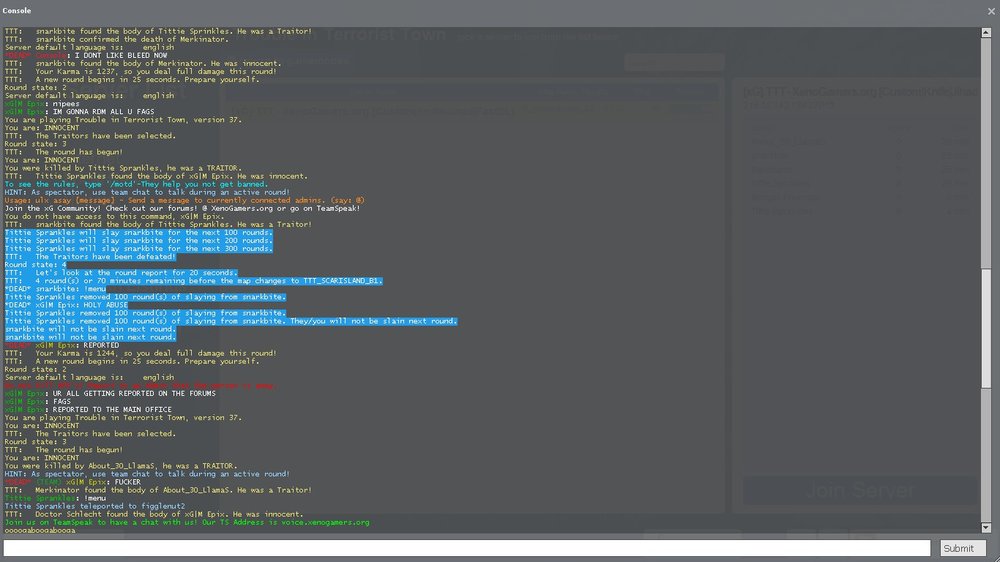Click line "To see the rules, type '/motd'"
The width and height of the screenshot is (1000, 562).
[x=136, y=184]
